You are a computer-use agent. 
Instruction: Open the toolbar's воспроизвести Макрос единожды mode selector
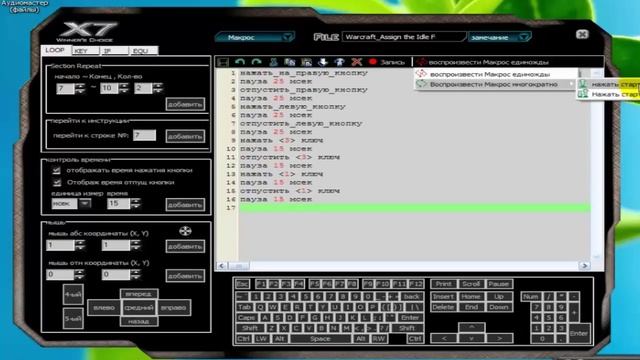(x=483, y=62)
